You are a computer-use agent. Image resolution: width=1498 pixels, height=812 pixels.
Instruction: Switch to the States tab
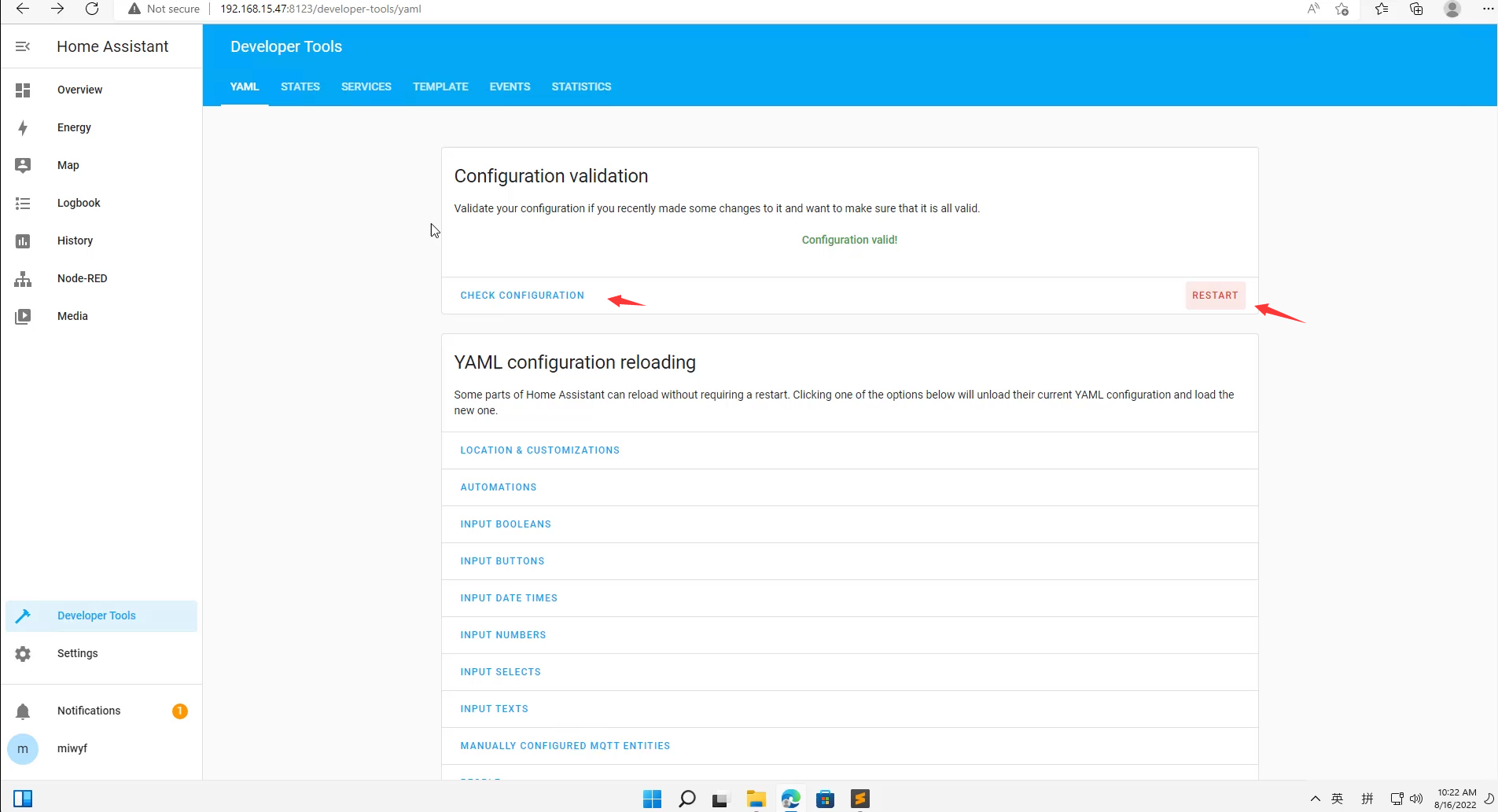[x=300, y=86]
